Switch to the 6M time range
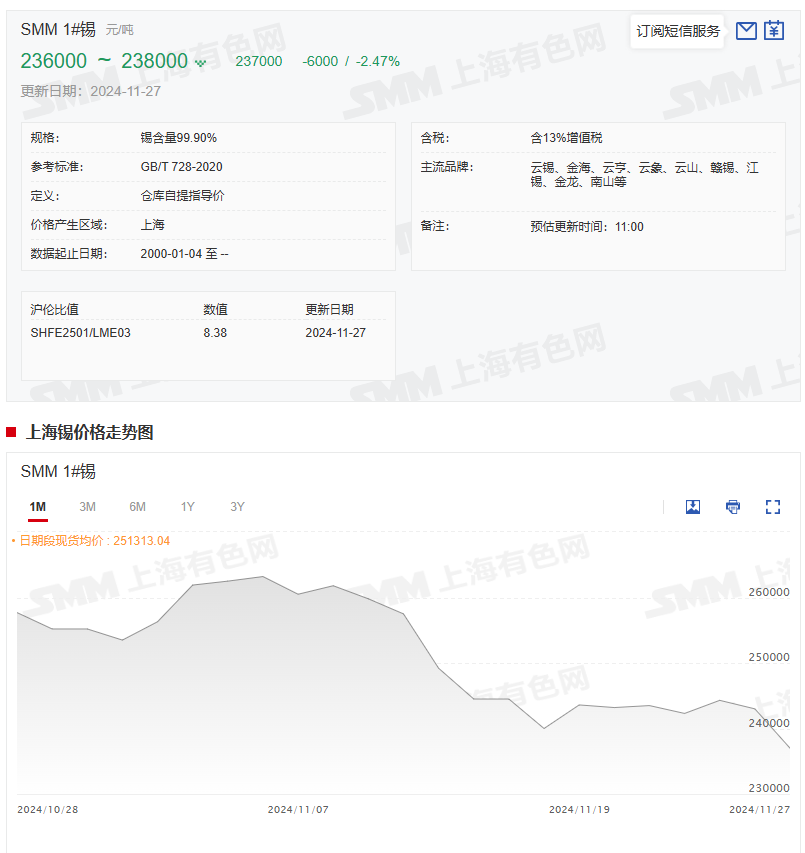Viewport: 805px width, 853px height. (137, 507)
